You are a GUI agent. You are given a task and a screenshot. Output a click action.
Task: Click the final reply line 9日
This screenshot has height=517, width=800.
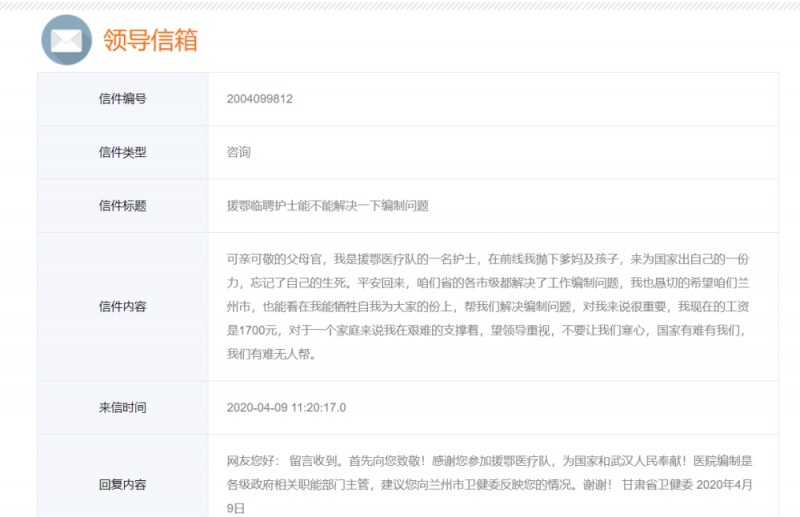click(x=236, y=509)
